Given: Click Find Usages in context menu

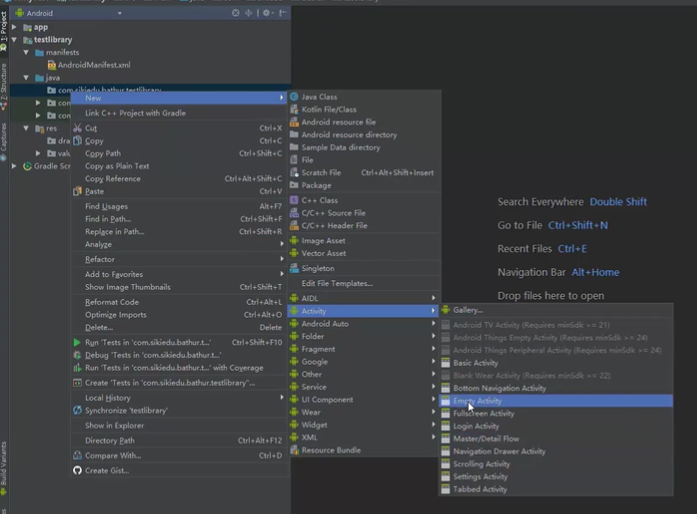Looking at the screenshot, I should click(180, 206).
